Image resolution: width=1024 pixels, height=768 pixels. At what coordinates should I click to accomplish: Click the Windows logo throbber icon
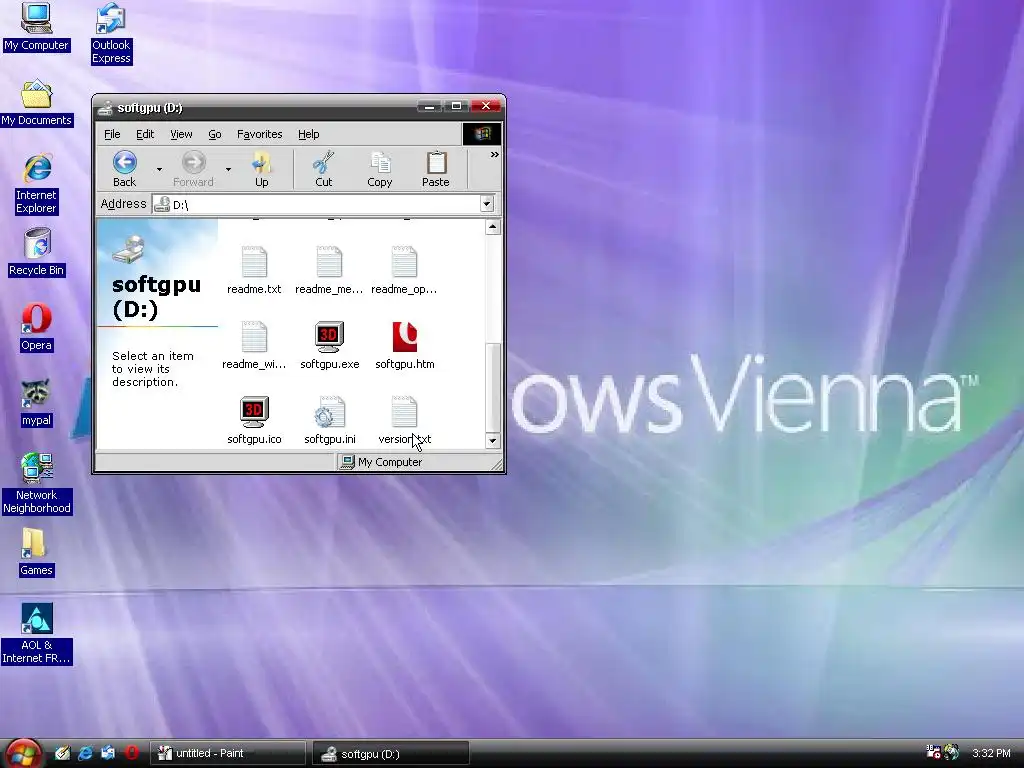click(x=482, y=134)
